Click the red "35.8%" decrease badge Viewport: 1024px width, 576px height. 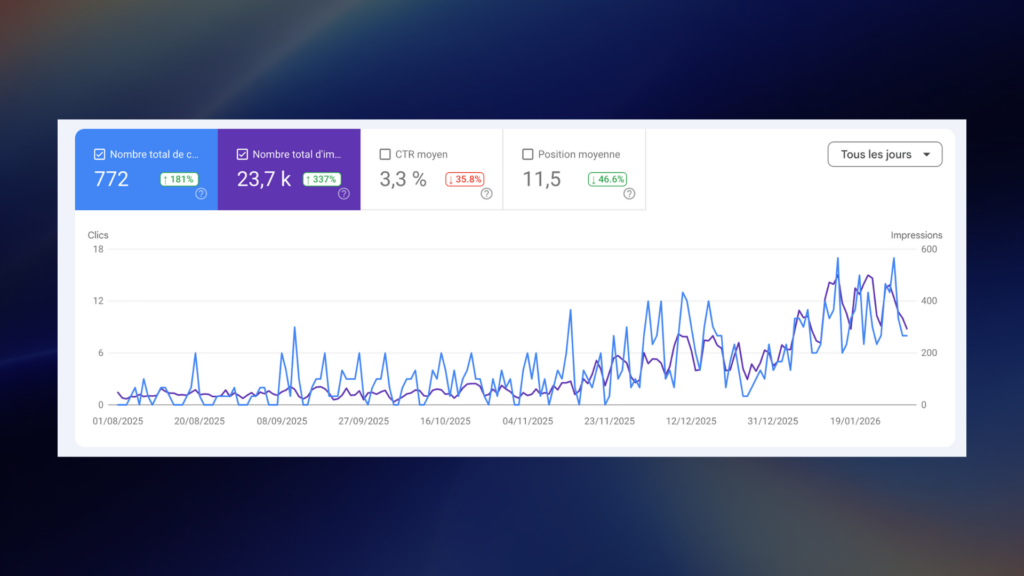(466, 178)
